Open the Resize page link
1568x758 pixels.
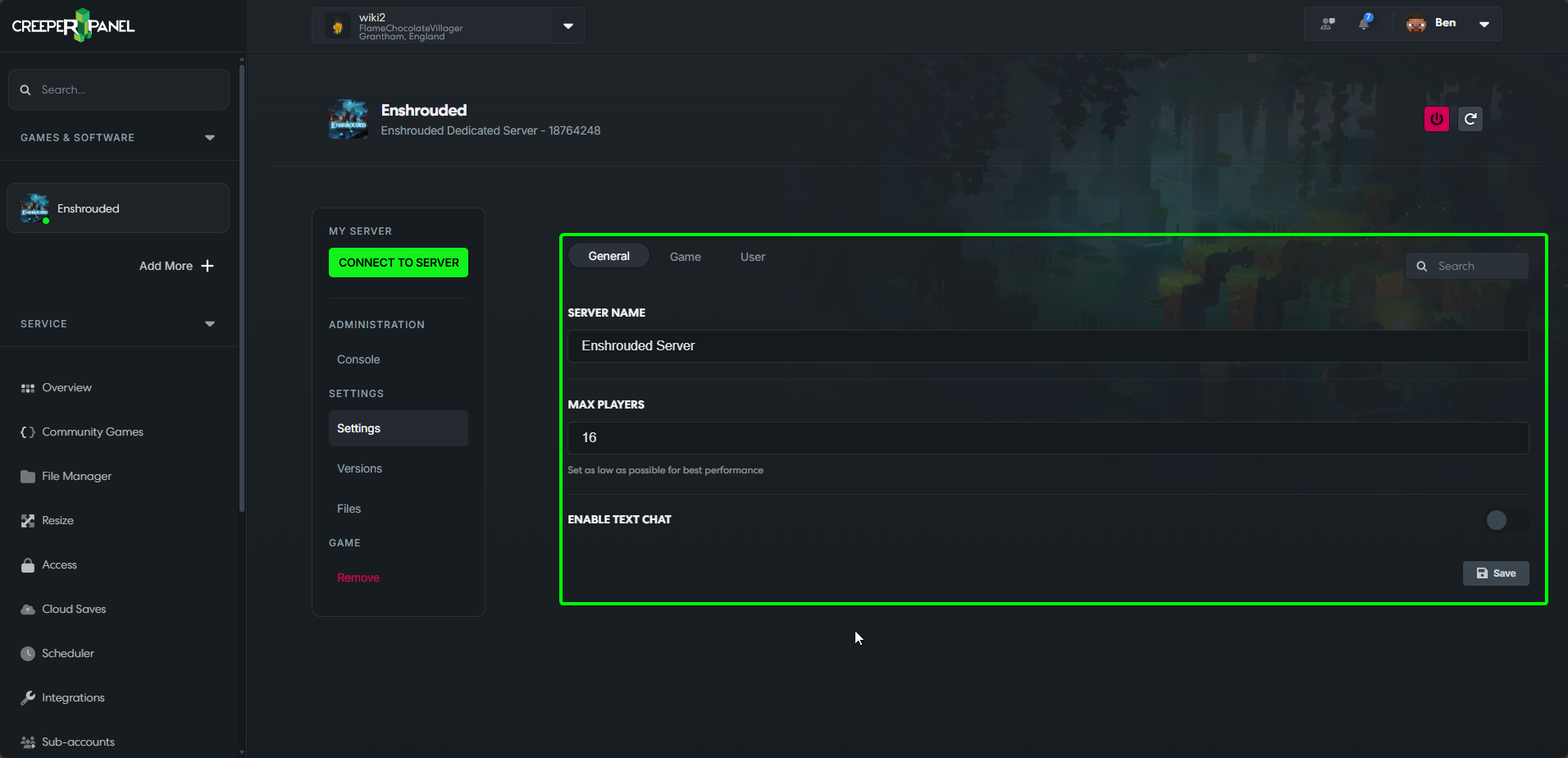(58, 521)
